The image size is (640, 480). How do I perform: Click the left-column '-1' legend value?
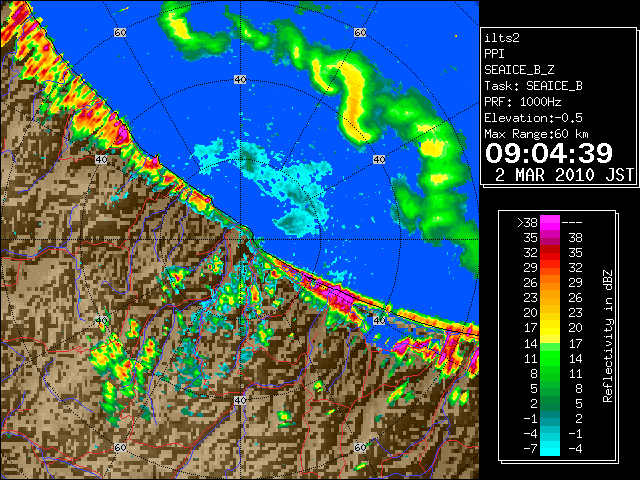530,418
